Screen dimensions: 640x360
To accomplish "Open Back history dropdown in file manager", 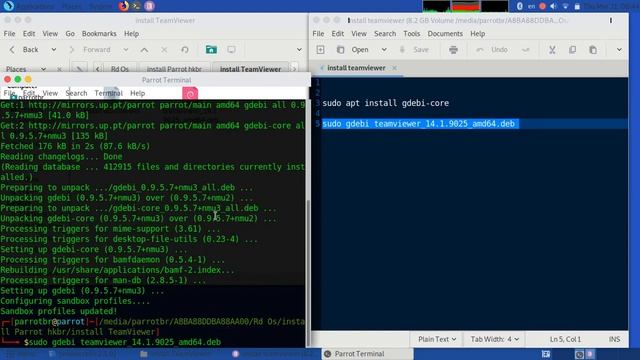I will coord(53,49).
